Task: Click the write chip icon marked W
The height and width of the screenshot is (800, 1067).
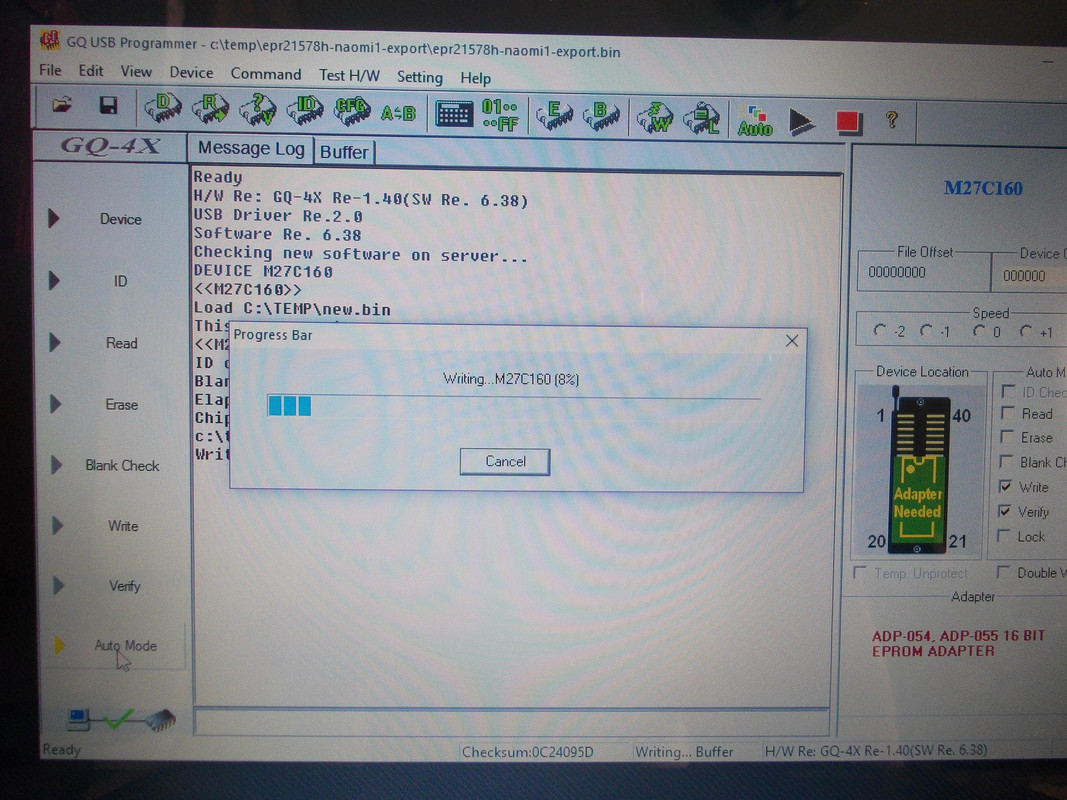Action: click(x=655, y=117)
